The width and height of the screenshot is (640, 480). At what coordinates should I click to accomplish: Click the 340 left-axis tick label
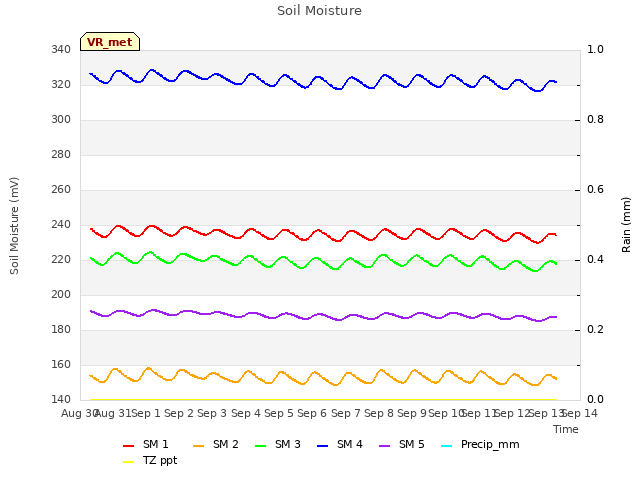(x=61, y=50)
